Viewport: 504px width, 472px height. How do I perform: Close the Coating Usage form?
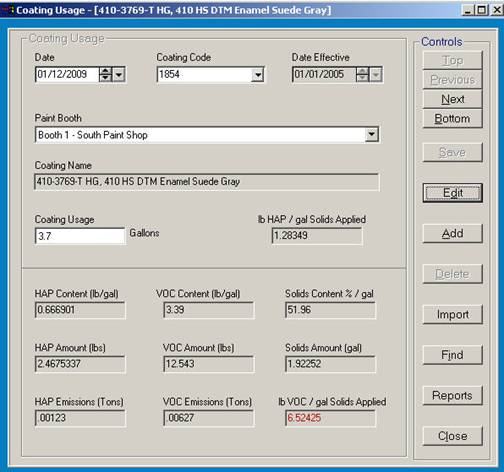[x=452, y=436]
